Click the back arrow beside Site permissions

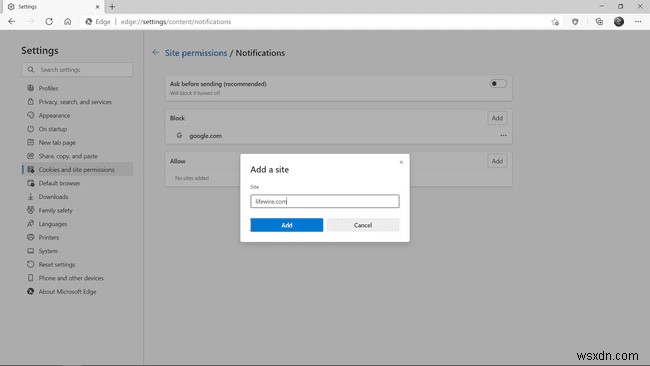(155, 52)
